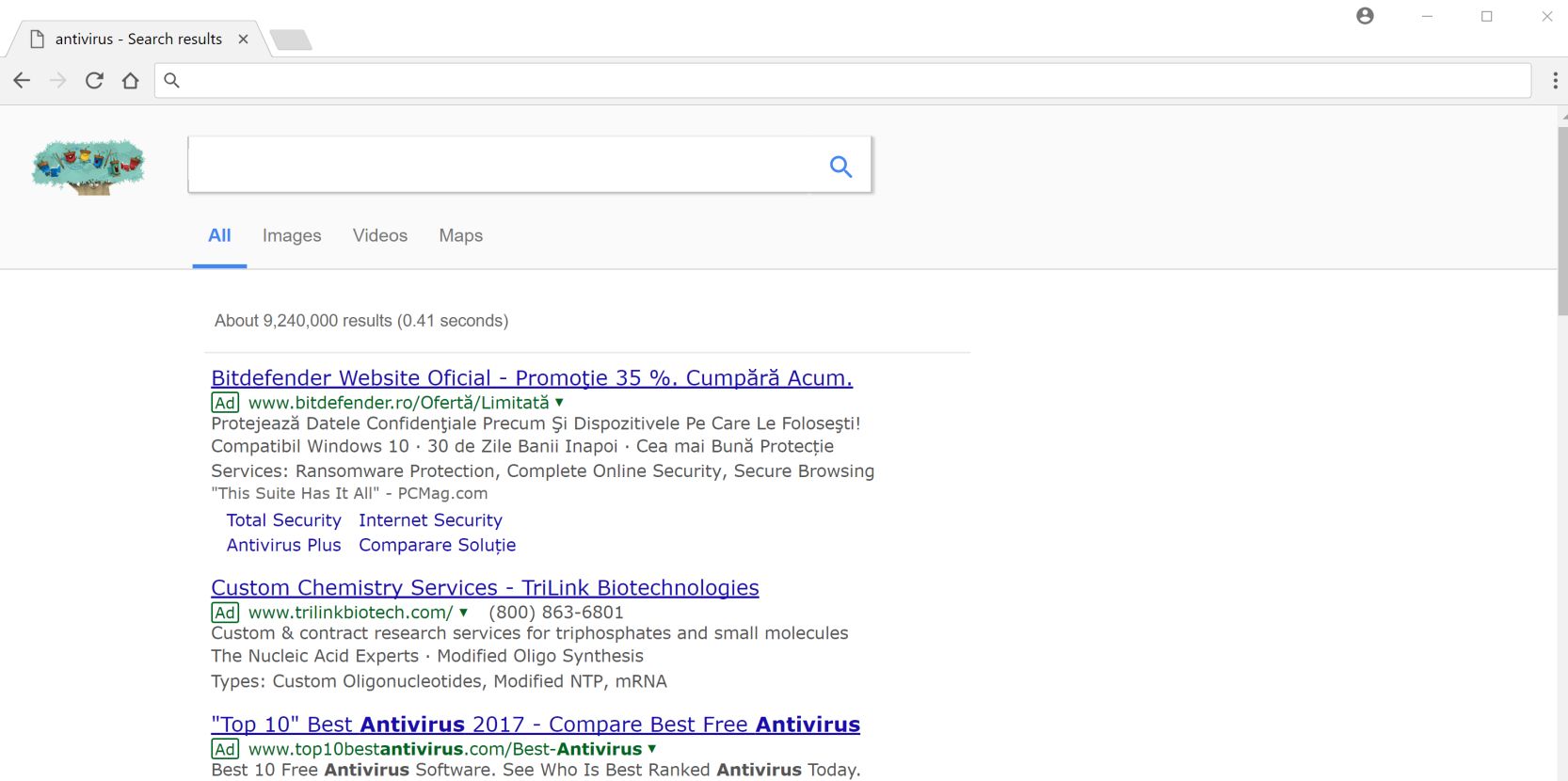Close the antivirus Search results tab

(243, 40)
